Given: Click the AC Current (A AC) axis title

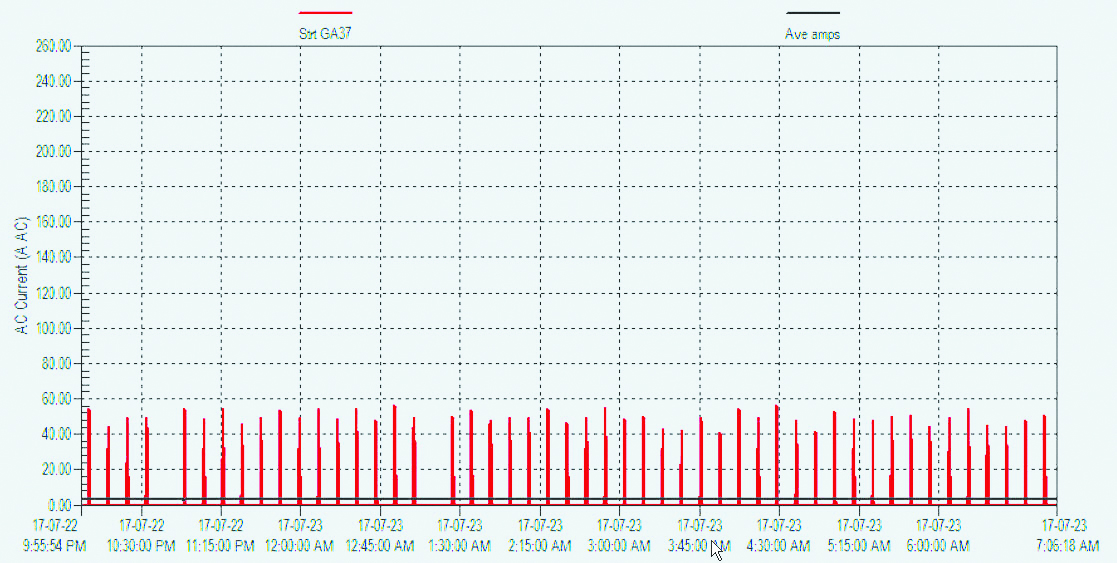Looking at the screenshot, I should coord(23,274).
